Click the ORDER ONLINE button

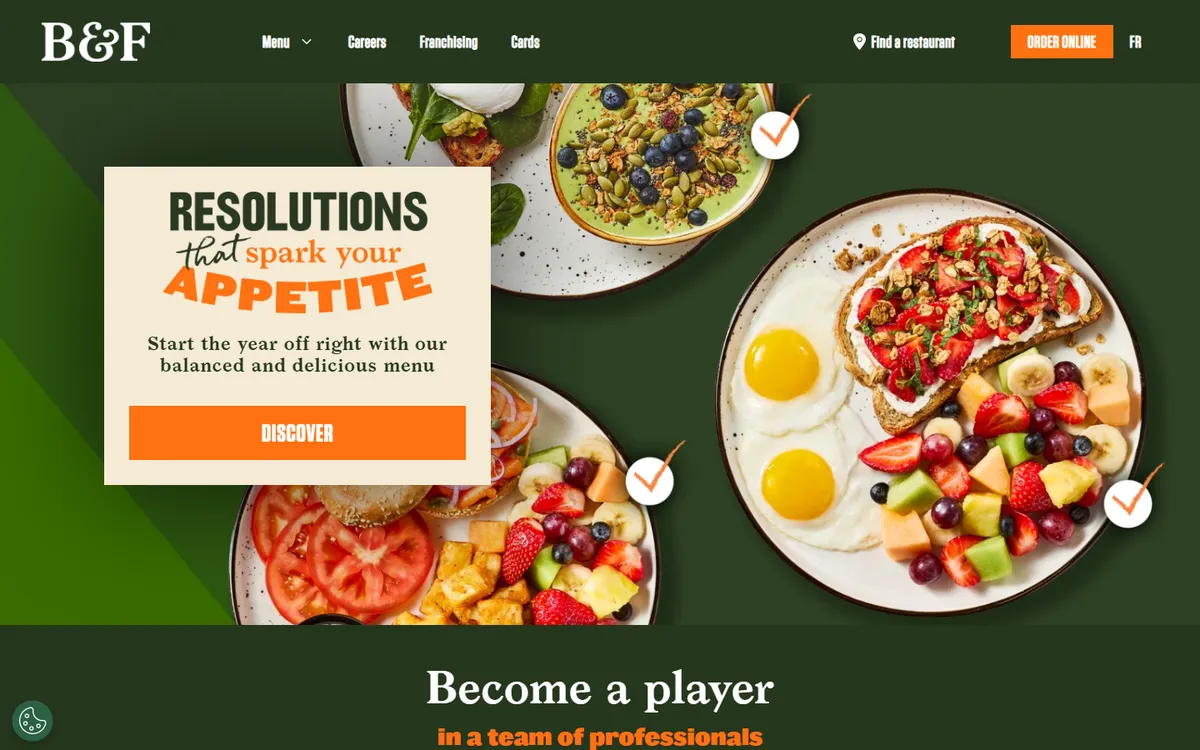click(x=1061, y=42)
